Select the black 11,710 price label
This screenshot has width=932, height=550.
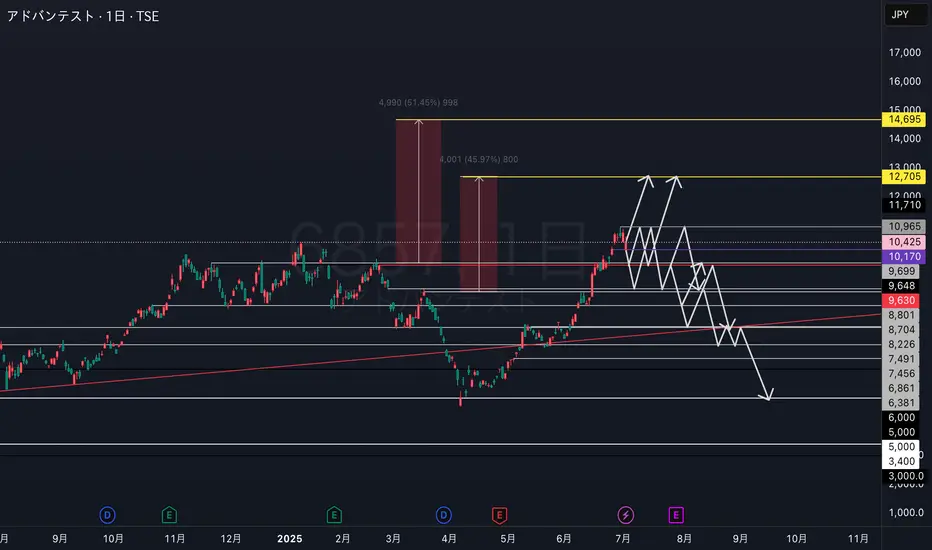pyautogui.click(x=903, y=205)
